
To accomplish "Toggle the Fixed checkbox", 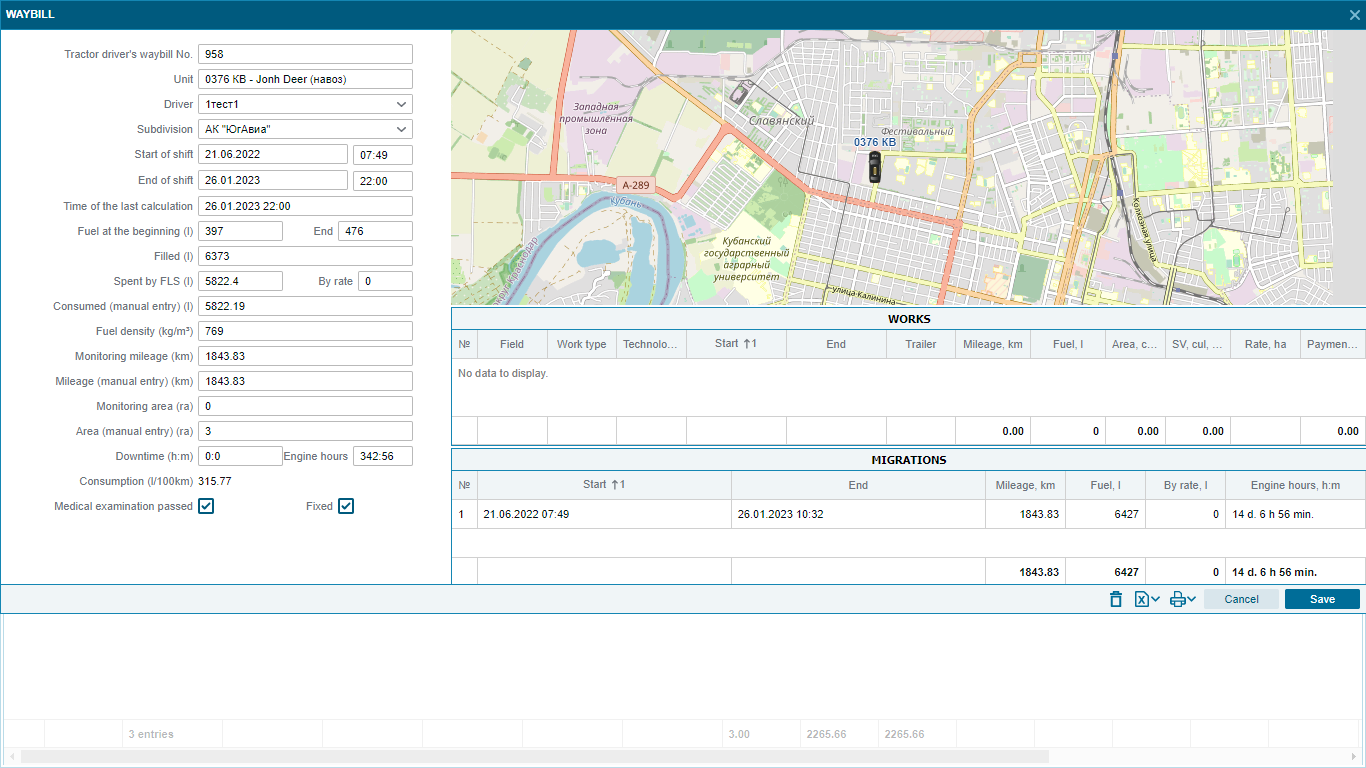I will 346,506.
